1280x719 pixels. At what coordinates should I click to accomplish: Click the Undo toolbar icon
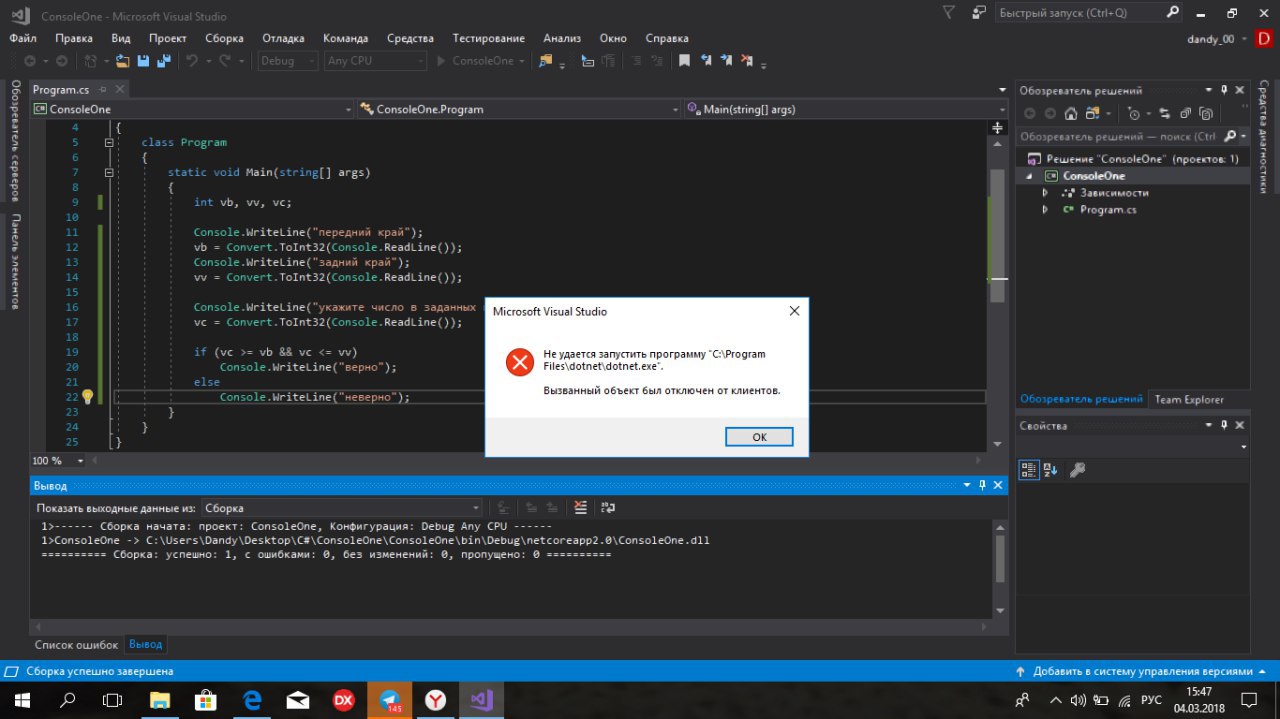tap(191, 61)
